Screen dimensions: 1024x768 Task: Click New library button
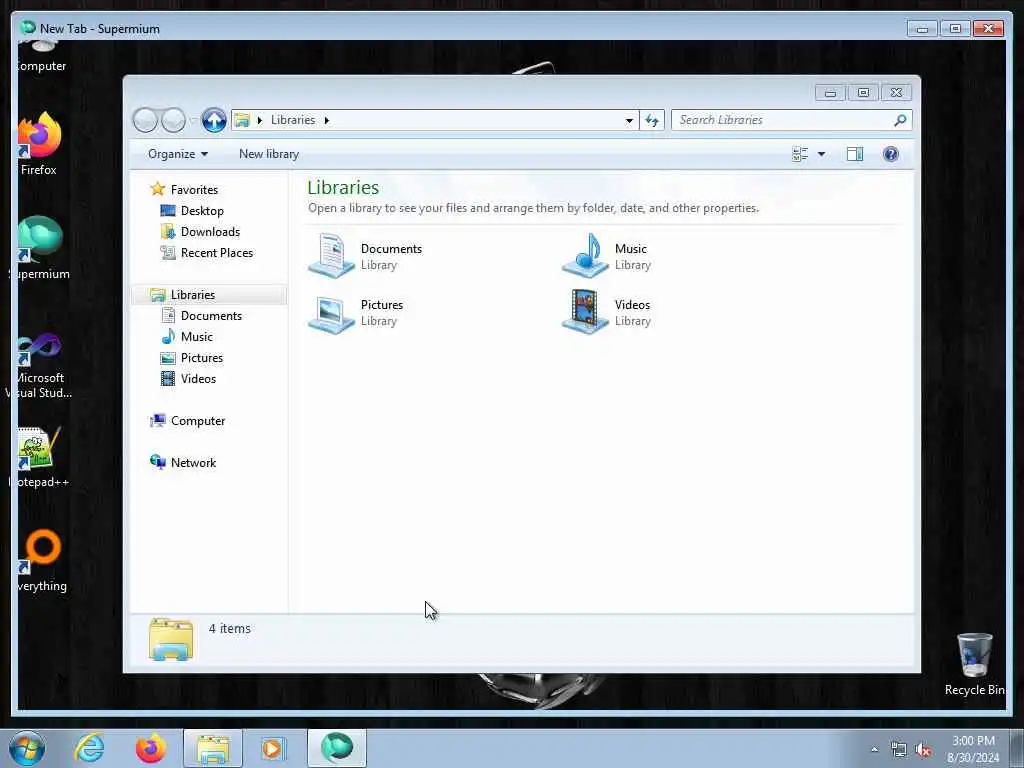point(269,154)
